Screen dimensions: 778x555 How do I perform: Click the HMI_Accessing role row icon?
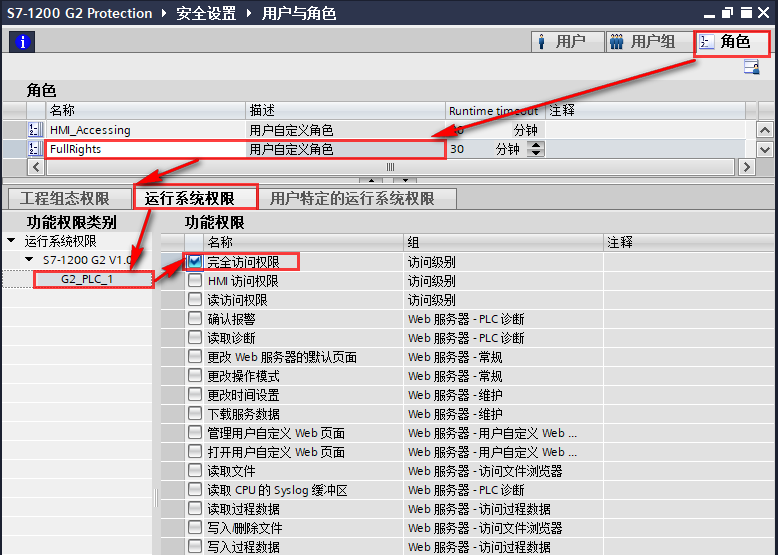34,130
